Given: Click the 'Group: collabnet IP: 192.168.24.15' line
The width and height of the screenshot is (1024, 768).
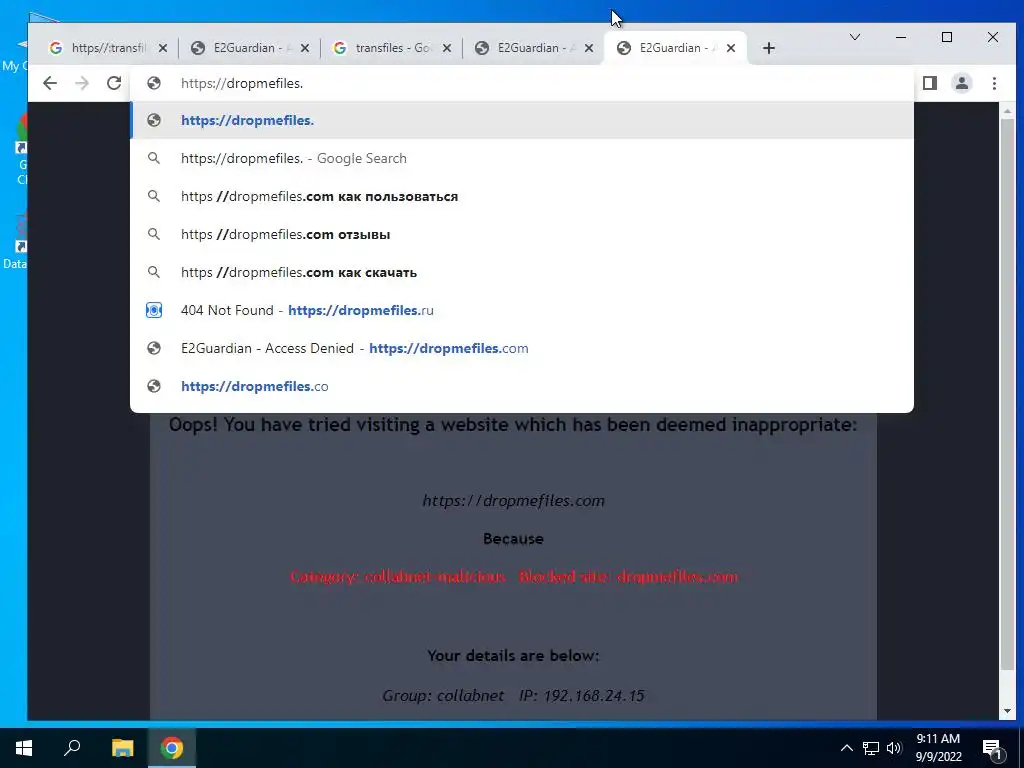Looking at the screenshot, I should [x=513, y=696].
